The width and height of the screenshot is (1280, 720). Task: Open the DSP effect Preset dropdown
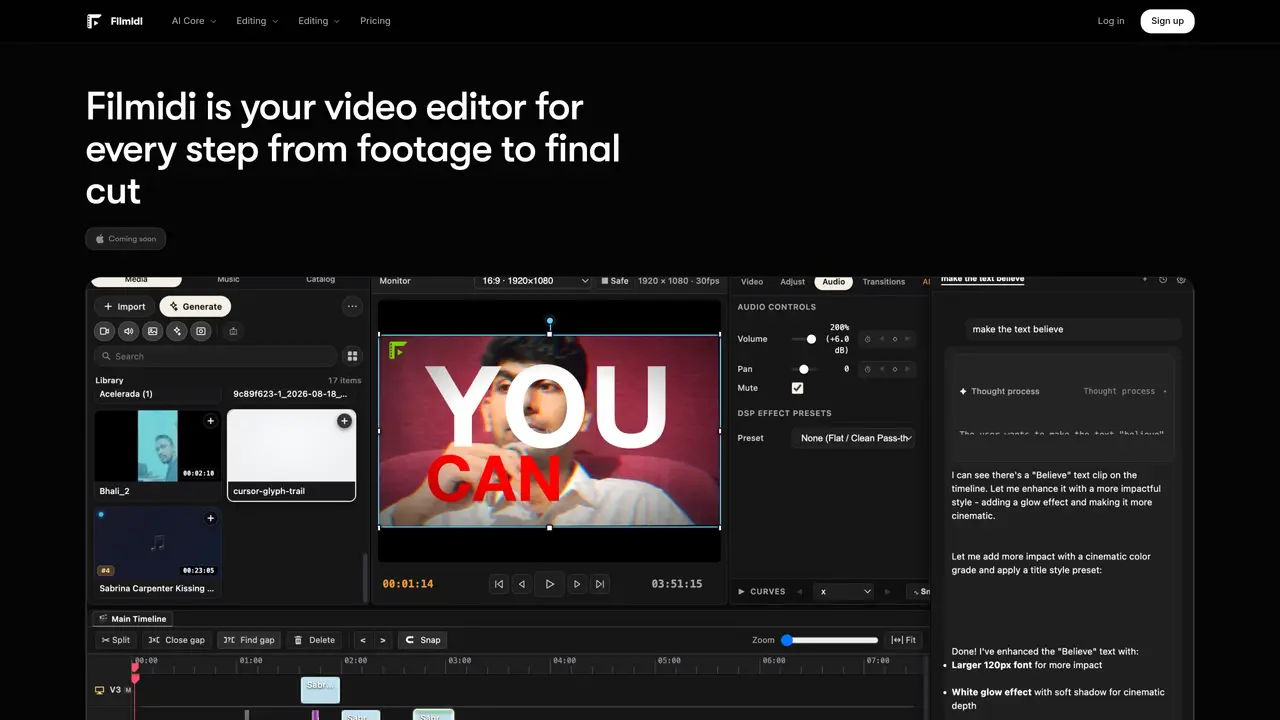click(855, 438)
